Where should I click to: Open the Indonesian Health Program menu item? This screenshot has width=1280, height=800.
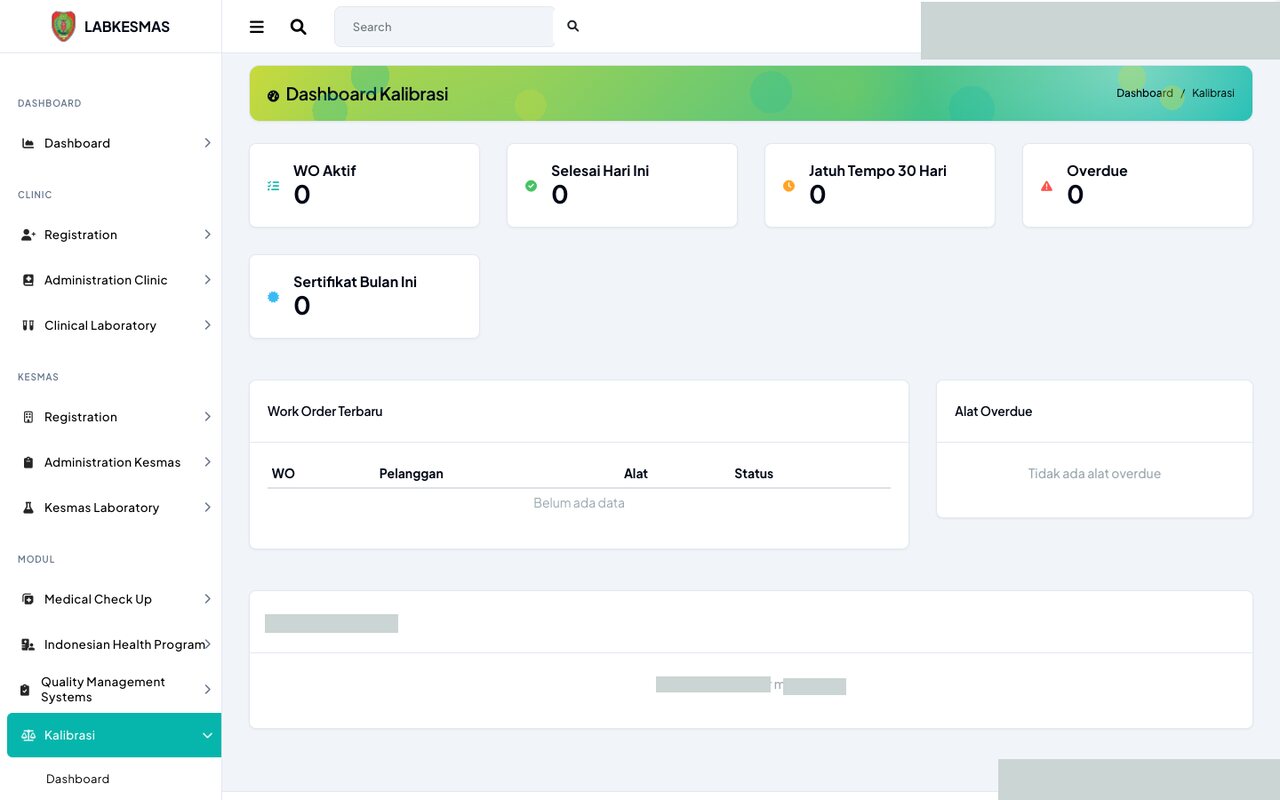[114, 645]
